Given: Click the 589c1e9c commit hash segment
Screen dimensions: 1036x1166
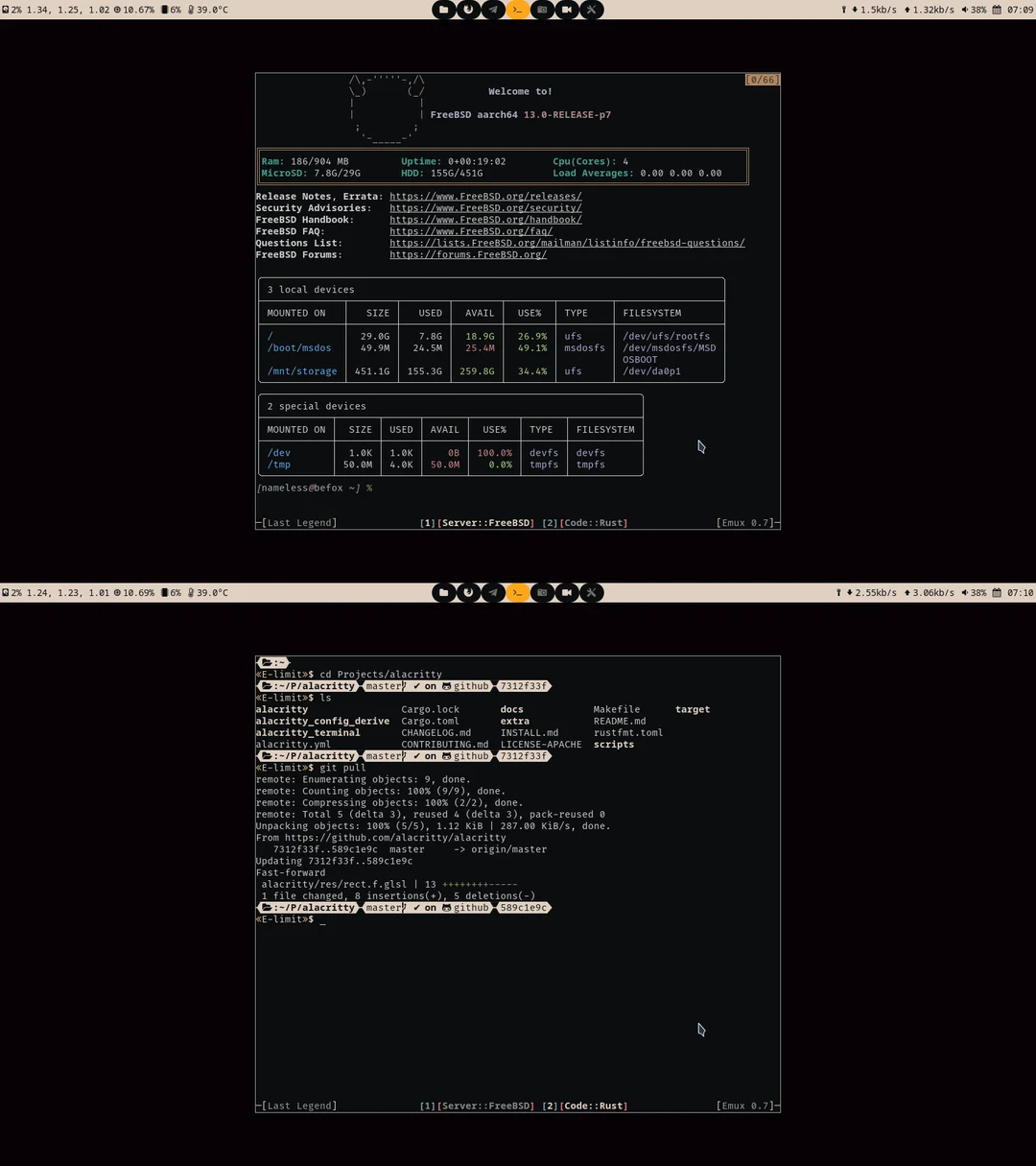Looking at the screenshot, I should (523, 907).
